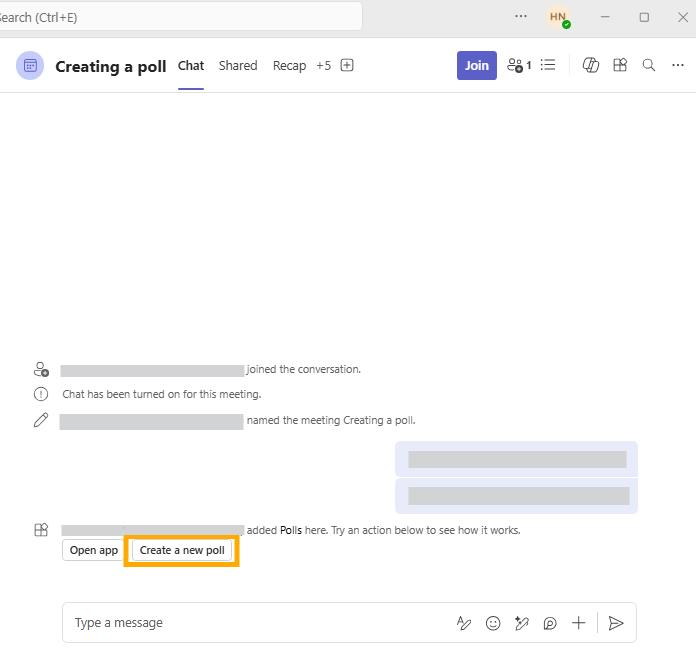696x659 pixels.
Task: Click Create a new poll button
Action: point(182,550)
